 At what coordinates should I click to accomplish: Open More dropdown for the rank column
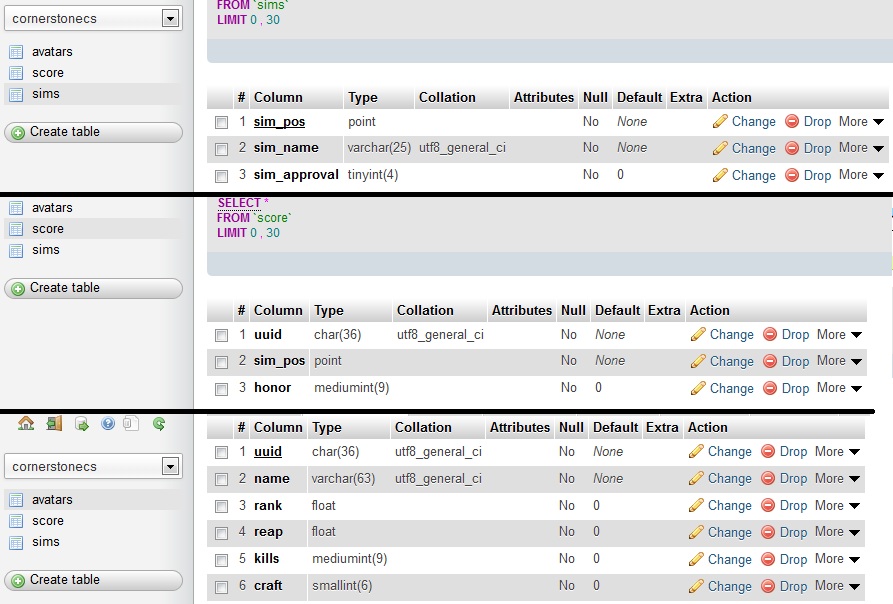[839, 505]
